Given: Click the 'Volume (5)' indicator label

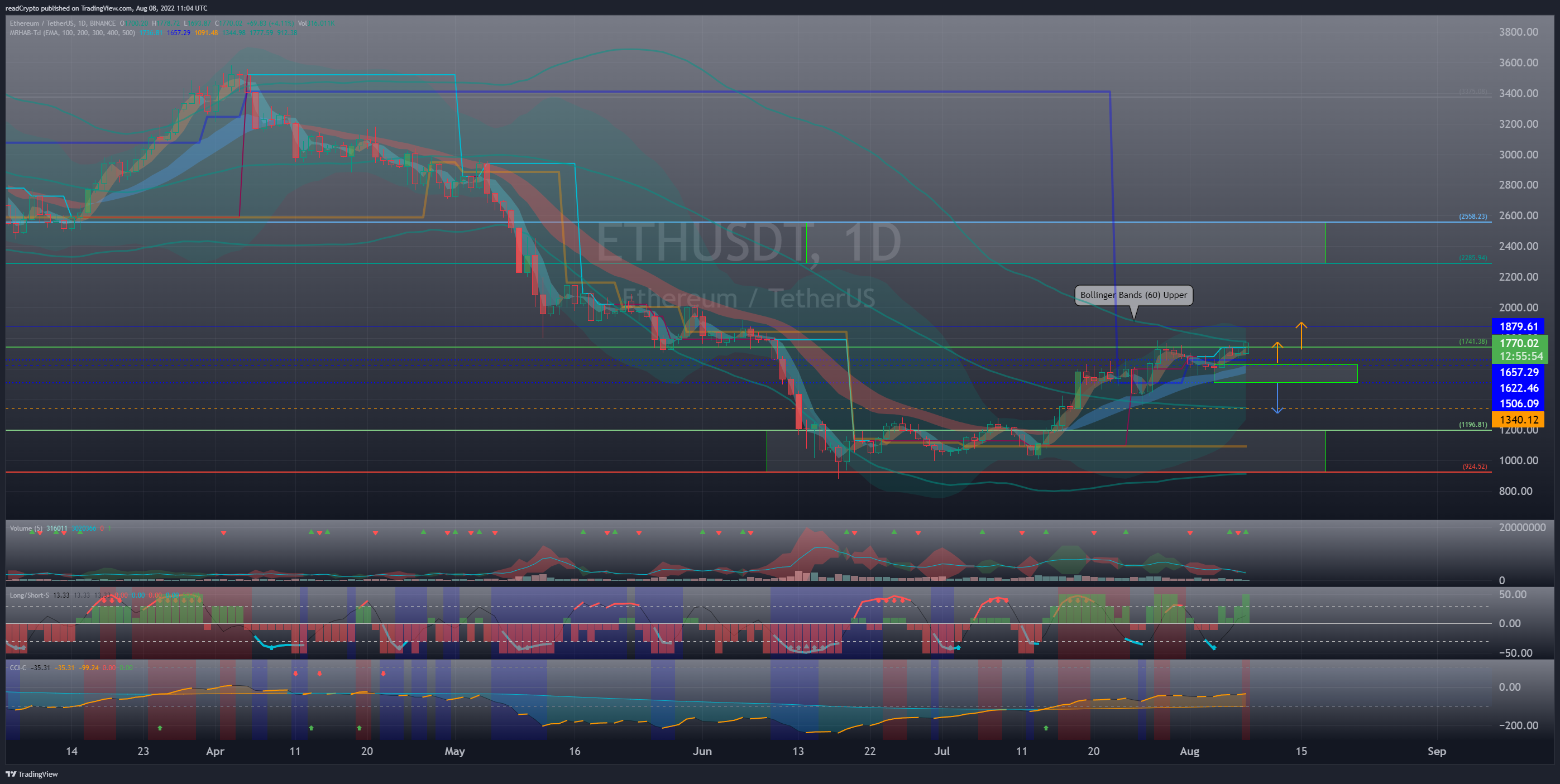Looking at the screenshot, I should 26,528.
